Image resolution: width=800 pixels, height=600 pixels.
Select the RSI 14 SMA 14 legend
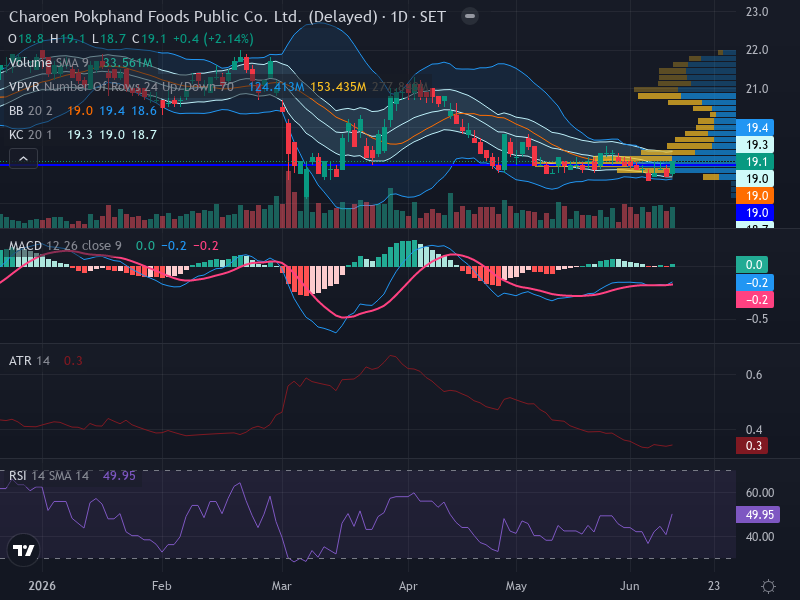49,476
